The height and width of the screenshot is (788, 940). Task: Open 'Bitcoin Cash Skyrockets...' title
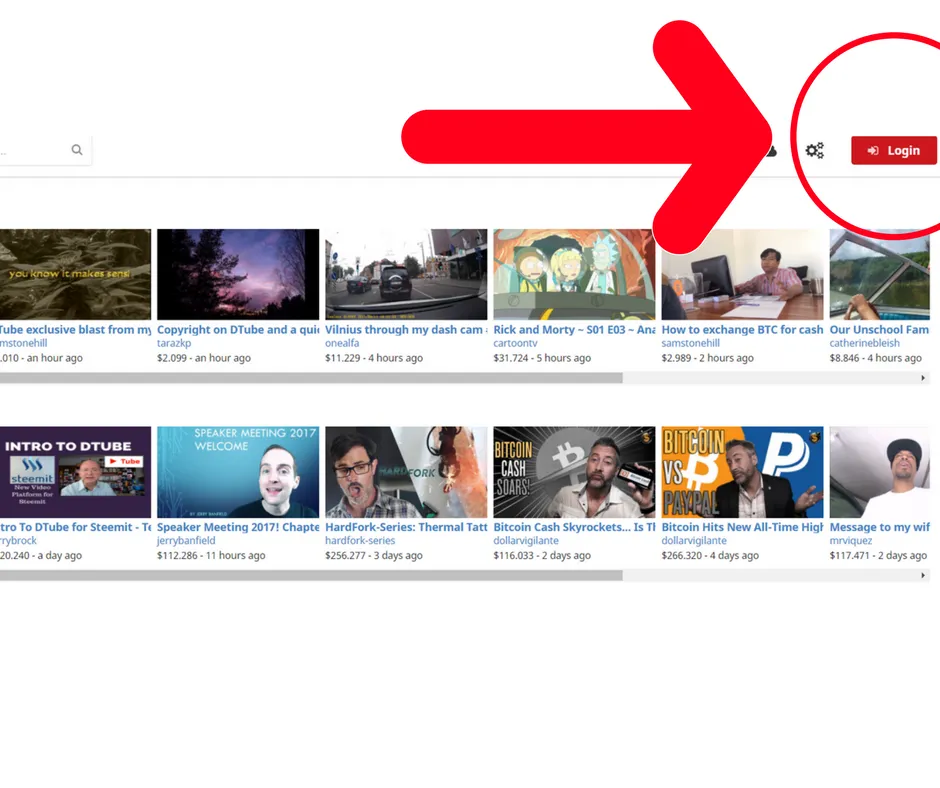[x=574, y=527]
